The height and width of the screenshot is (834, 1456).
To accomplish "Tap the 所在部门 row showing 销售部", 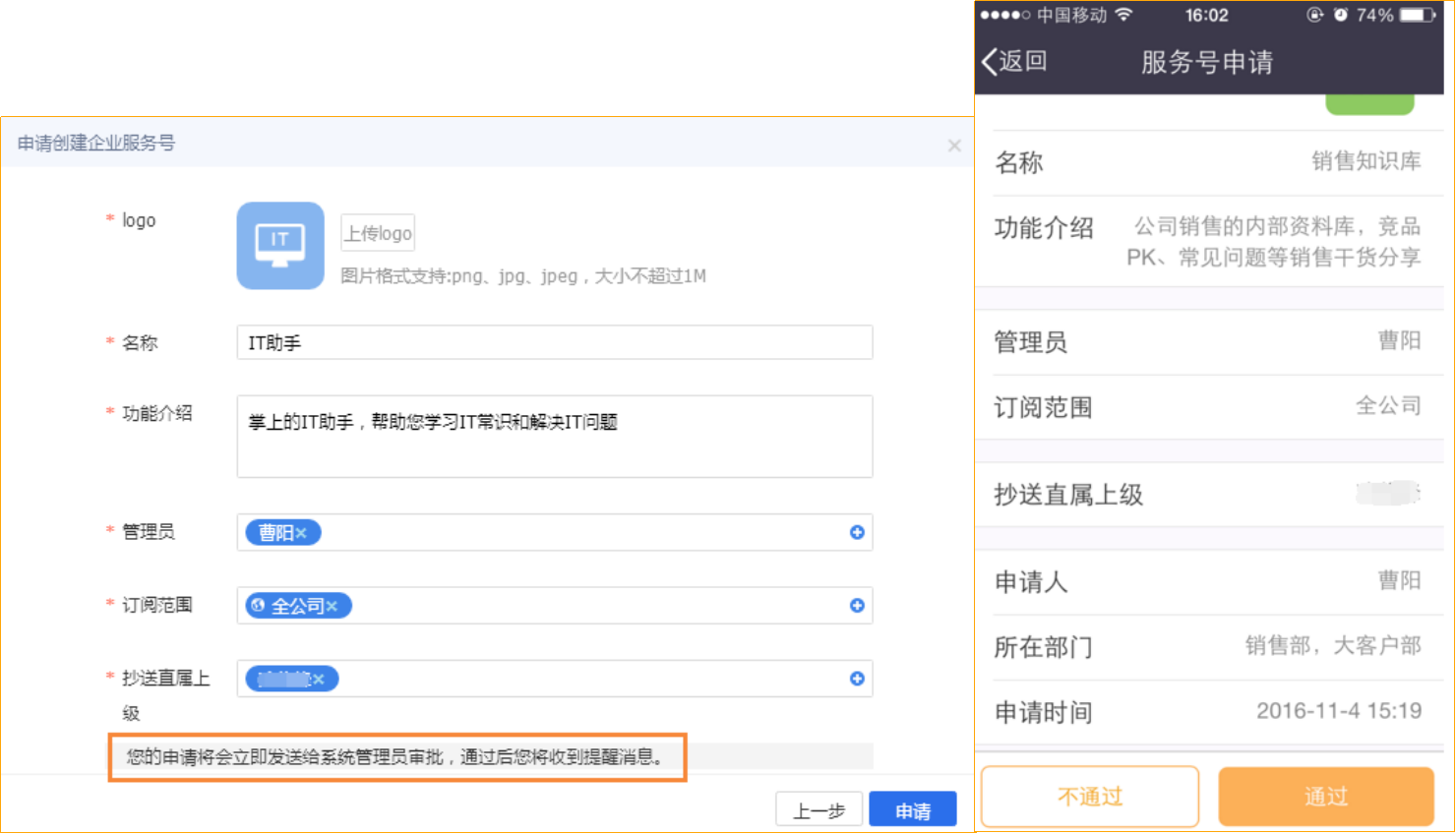I will tap(1209, 646).
